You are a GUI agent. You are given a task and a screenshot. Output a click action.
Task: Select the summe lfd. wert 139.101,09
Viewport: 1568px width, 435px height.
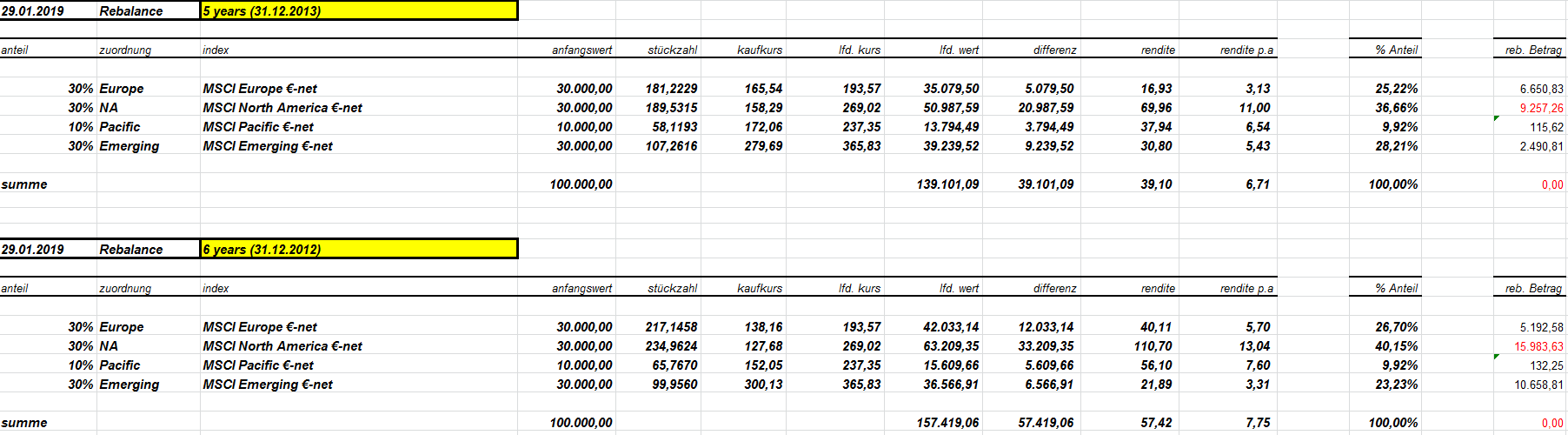[x=947, y=184]
